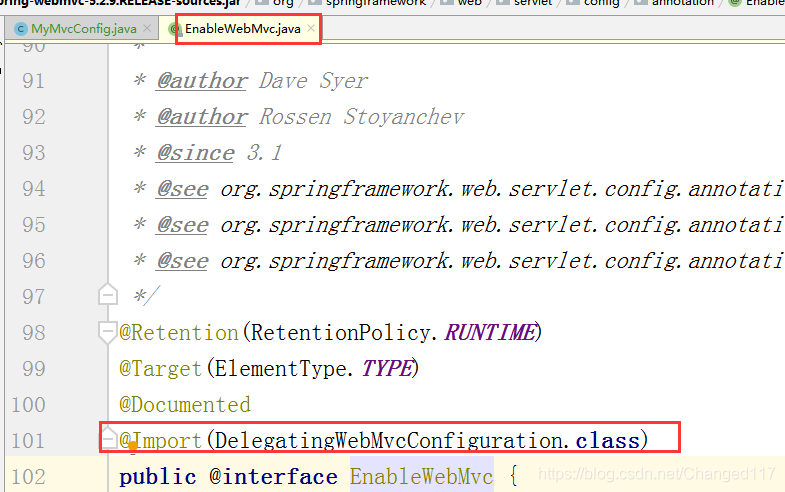Collapse the fold marker at line 98
This screenshot has height=492, width=785.
point(108,332)
